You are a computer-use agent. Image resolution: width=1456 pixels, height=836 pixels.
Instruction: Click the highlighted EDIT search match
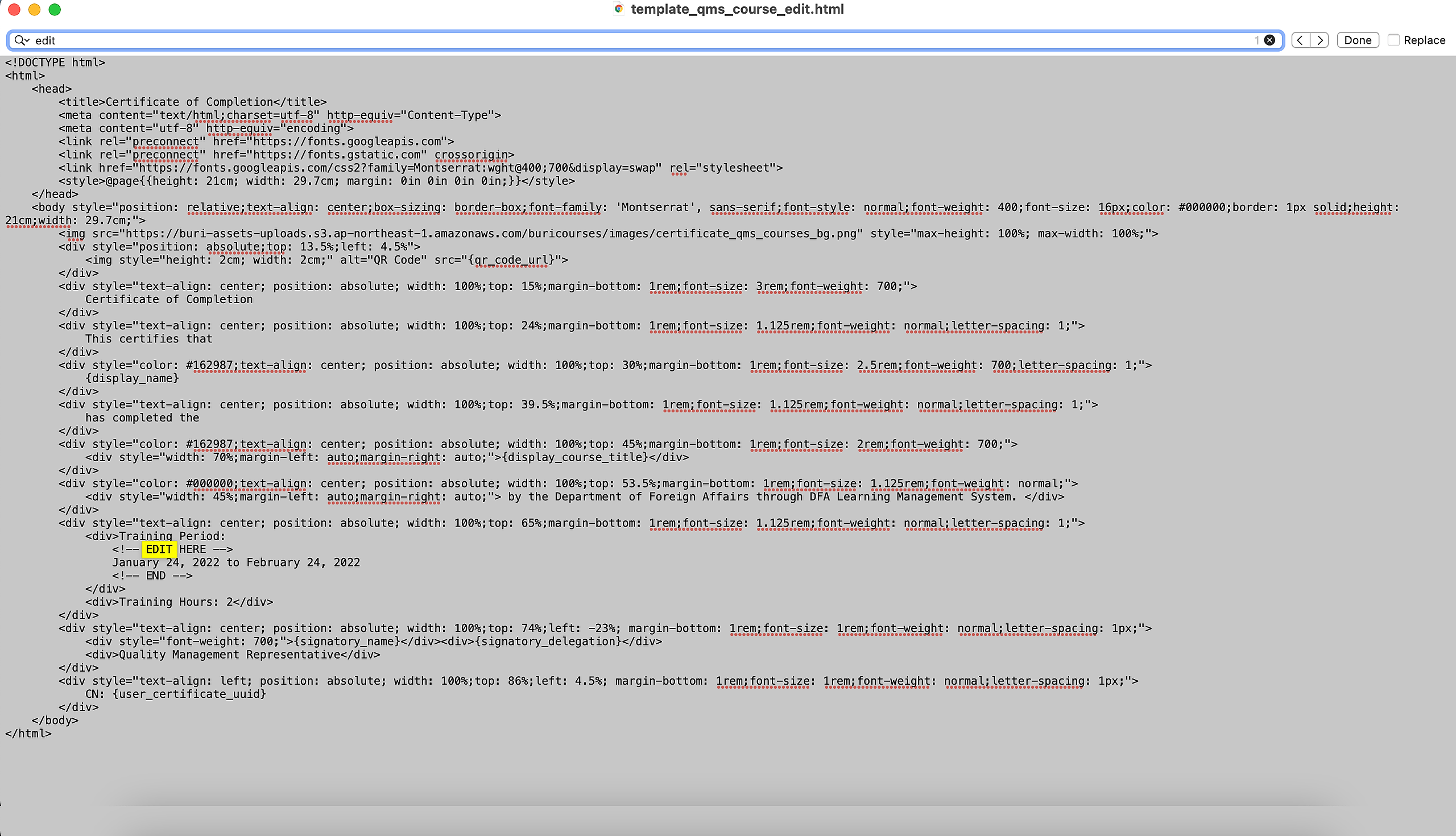159,549
